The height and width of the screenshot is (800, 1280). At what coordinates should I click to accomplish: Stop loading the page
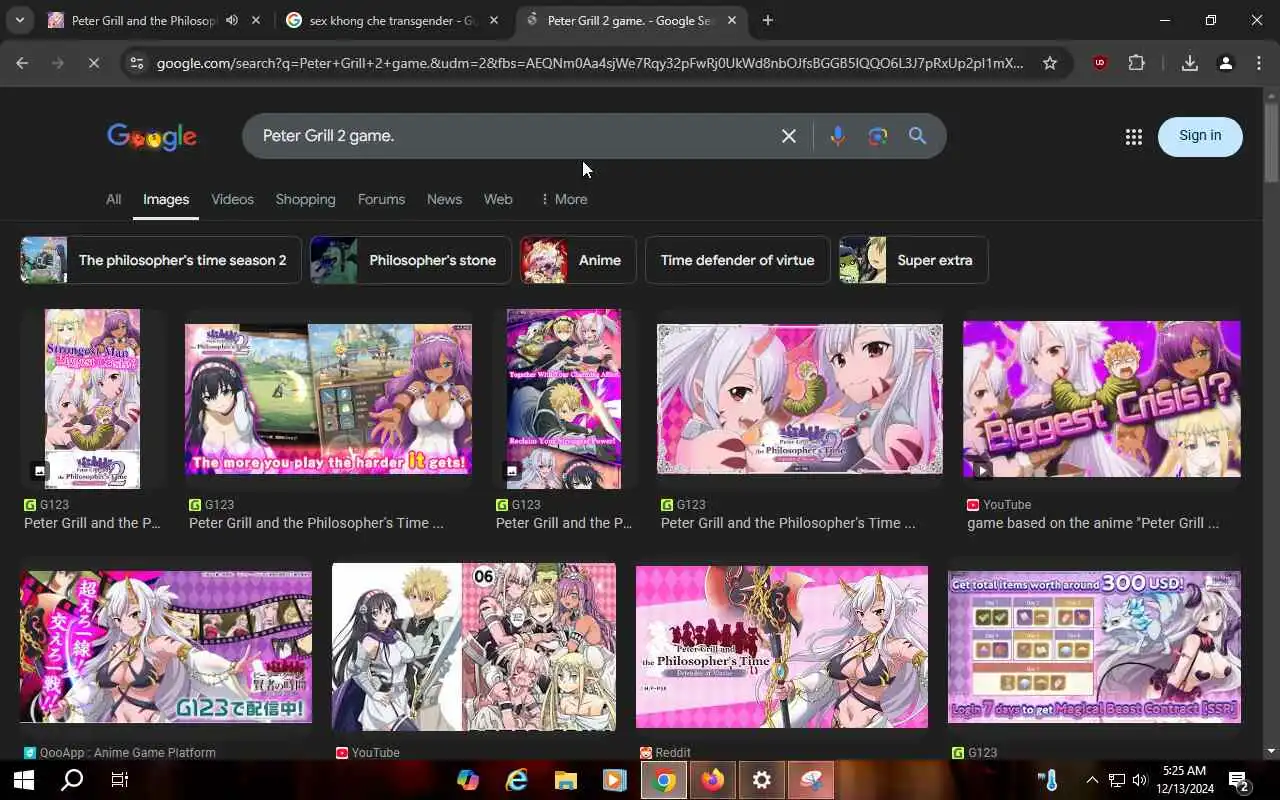click(x=93, y=63)
